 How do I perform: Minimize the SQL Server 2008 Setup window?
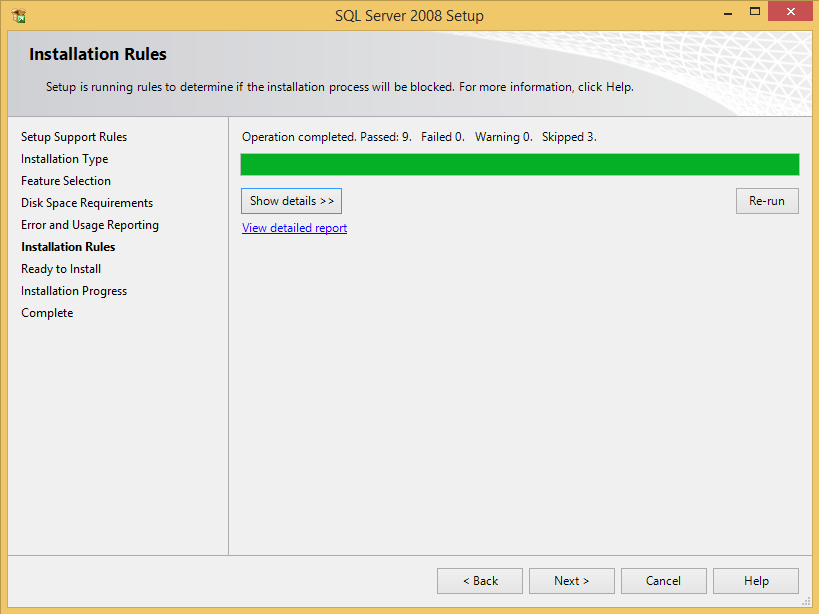point(728,13)
